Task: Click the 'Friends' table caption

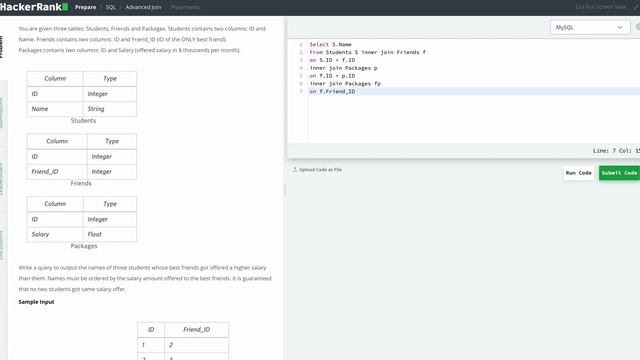Action: (81, 183)
